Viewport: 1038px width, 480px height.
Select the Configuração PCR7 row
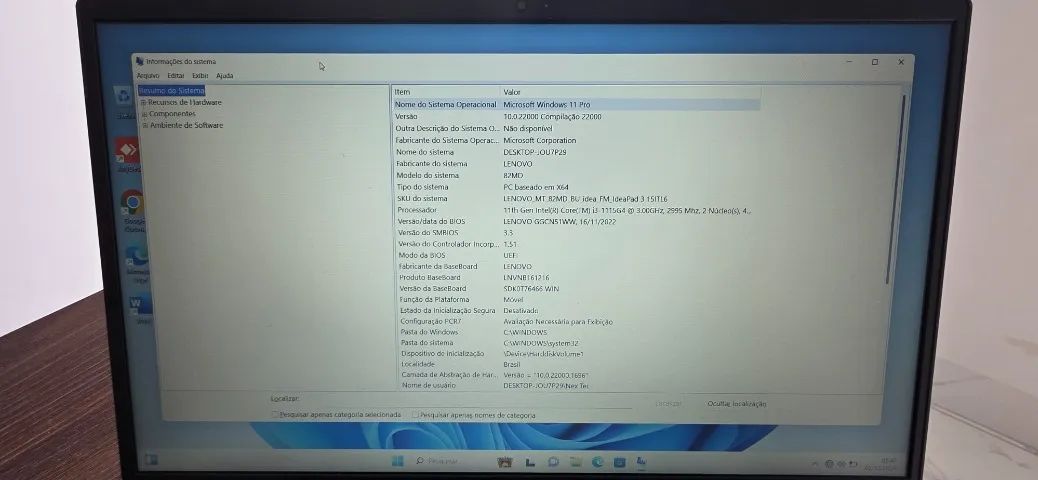tap(576, 322)
